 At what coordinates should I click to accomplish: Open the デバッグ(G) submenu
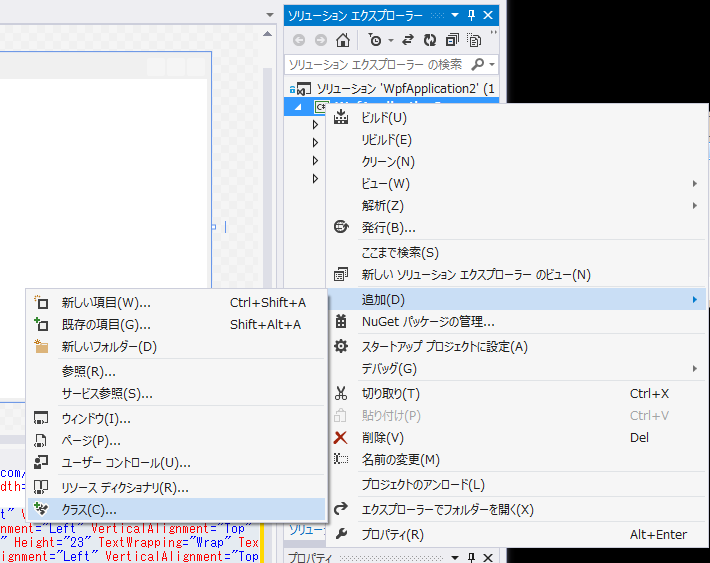pyautogui.click(x=517, y=369)
